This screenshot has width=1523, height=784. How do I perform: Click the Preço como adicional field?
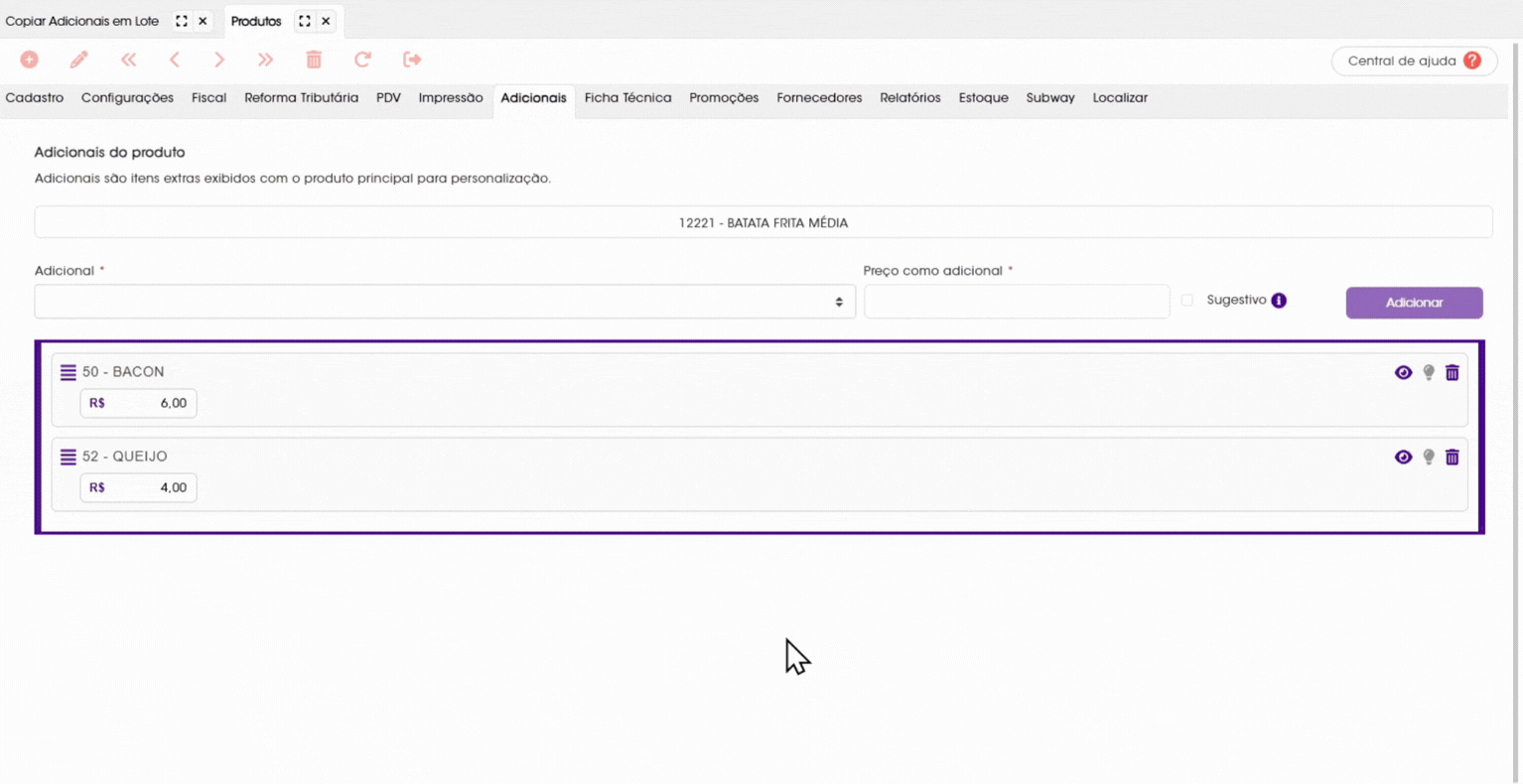pyautogui.click(x=1017, y=302)
